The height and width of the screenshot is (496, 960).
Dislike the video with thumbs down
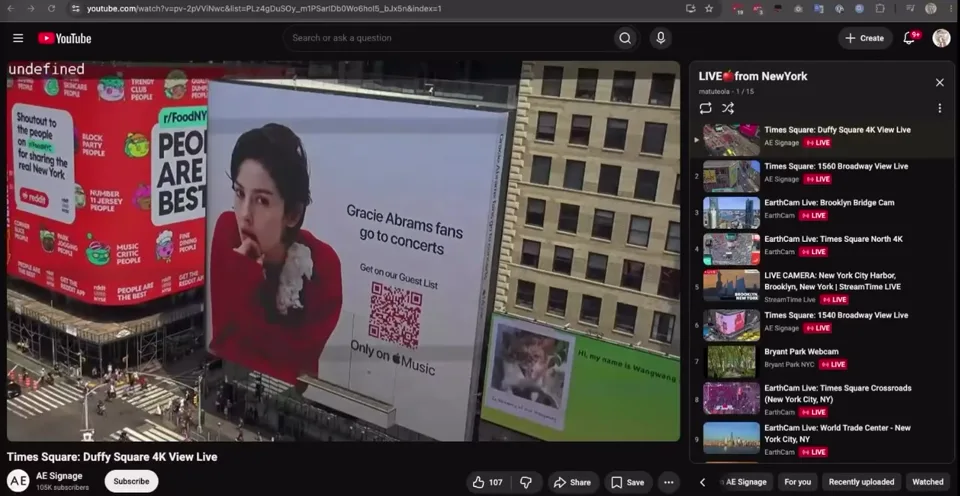pyautogui.click(x=525, y=482)
